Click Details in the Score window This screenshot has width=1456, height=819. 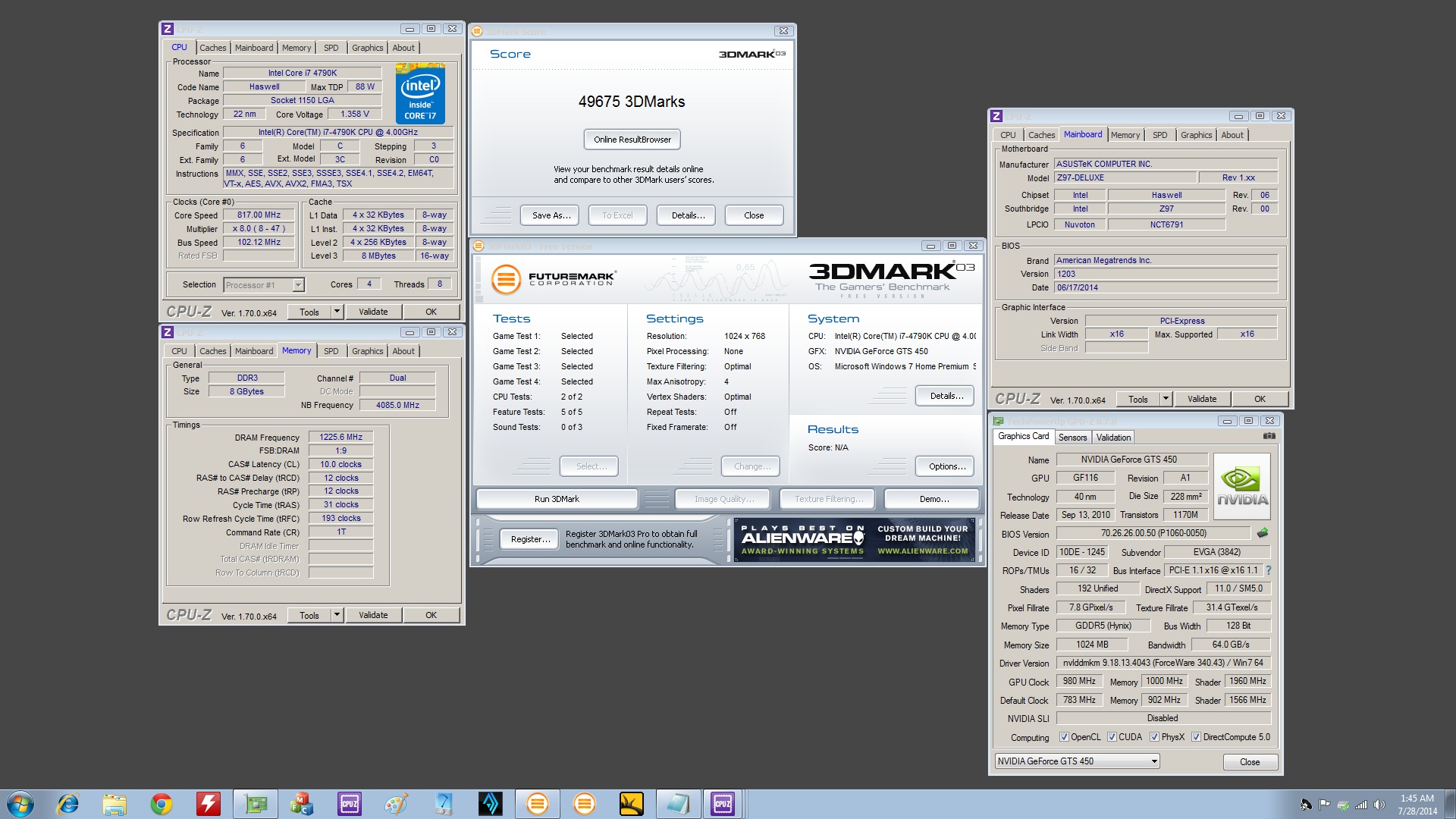[688, 215]
